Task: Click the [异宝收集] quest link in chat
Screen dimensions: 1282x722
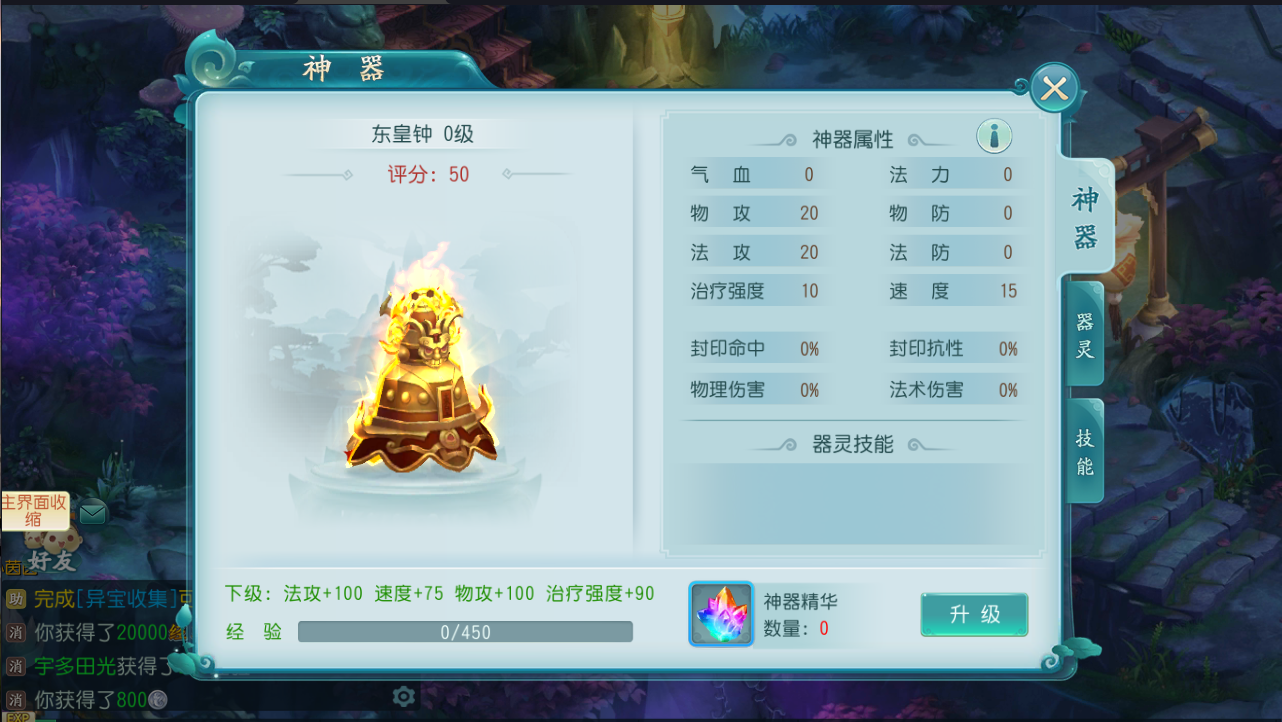Action: point(126,599)
